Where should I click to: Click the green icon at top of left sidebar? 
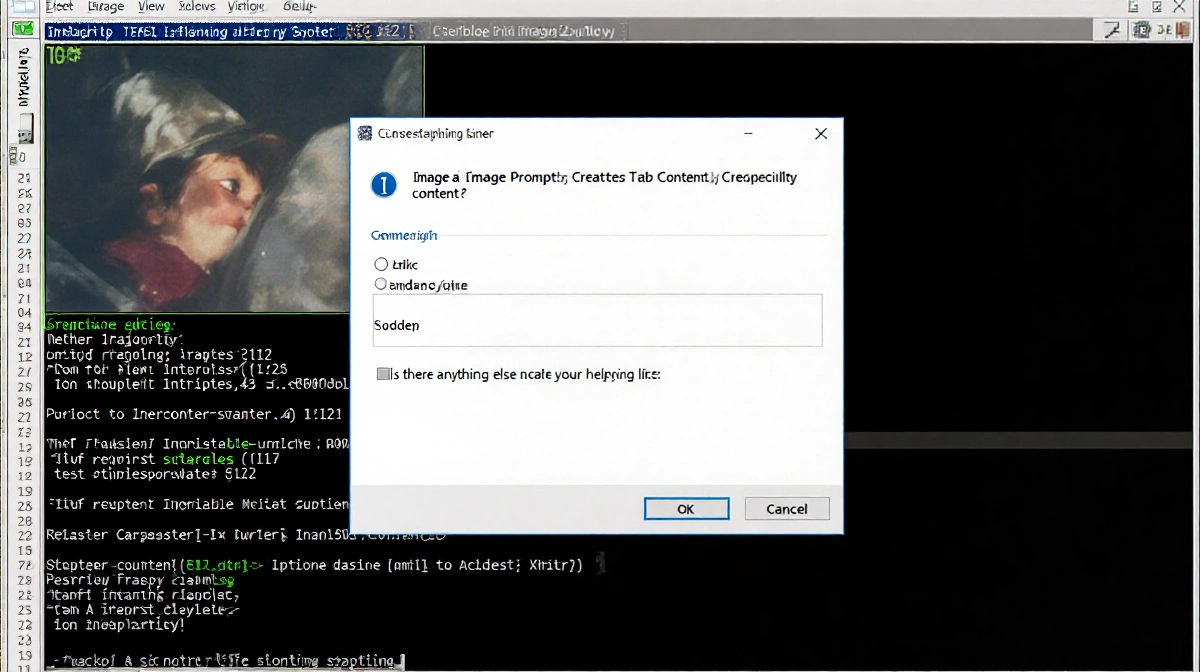22,30
